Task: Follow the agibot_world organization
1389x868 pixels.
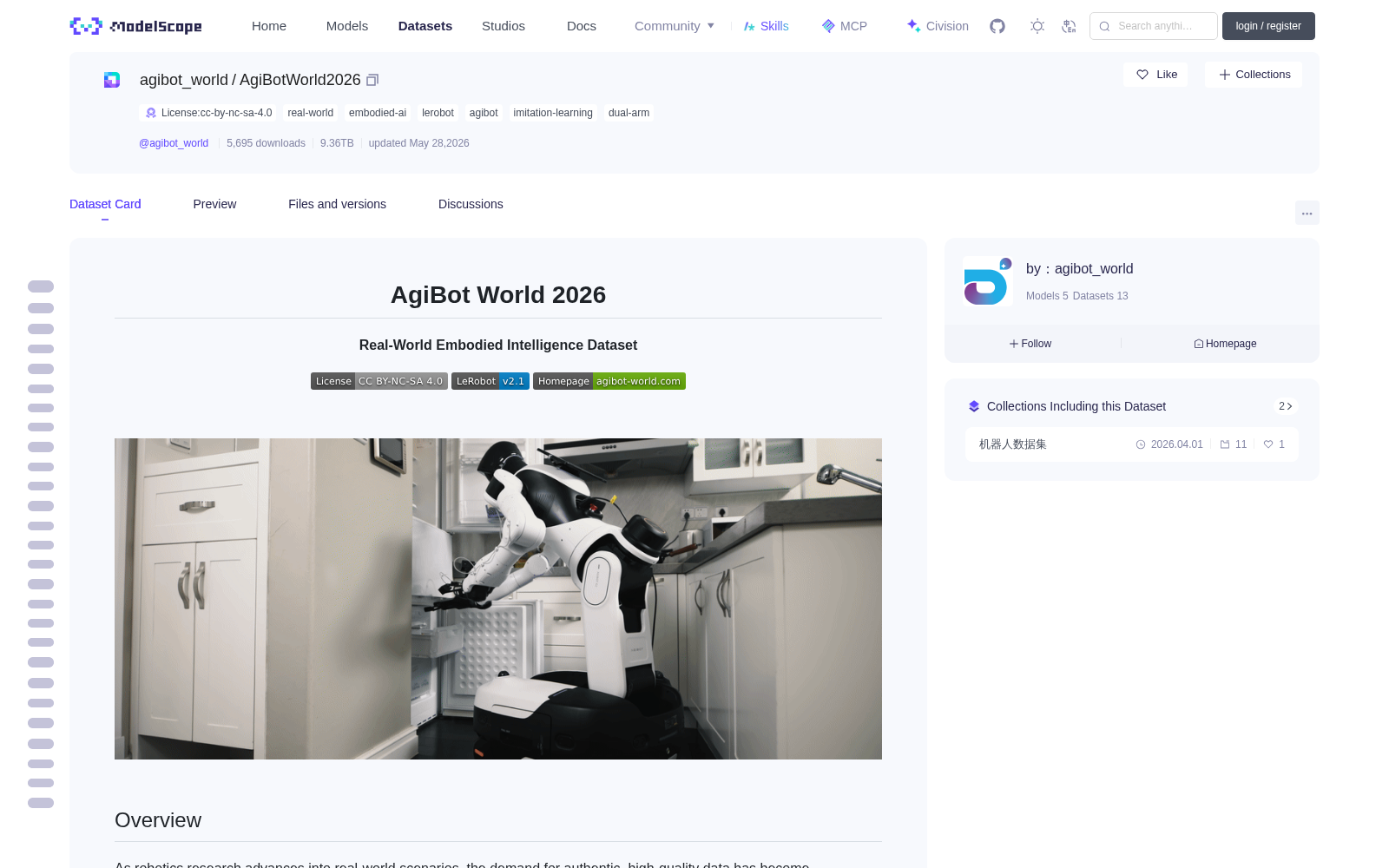Action: (1030, 344)
